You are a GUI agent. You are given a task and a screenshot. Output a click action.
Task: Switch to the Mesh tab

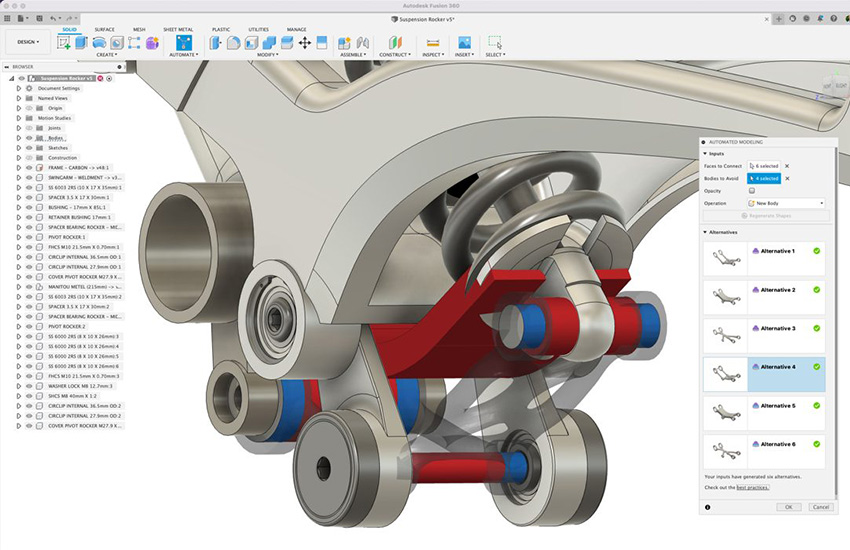tap(139, 29)
